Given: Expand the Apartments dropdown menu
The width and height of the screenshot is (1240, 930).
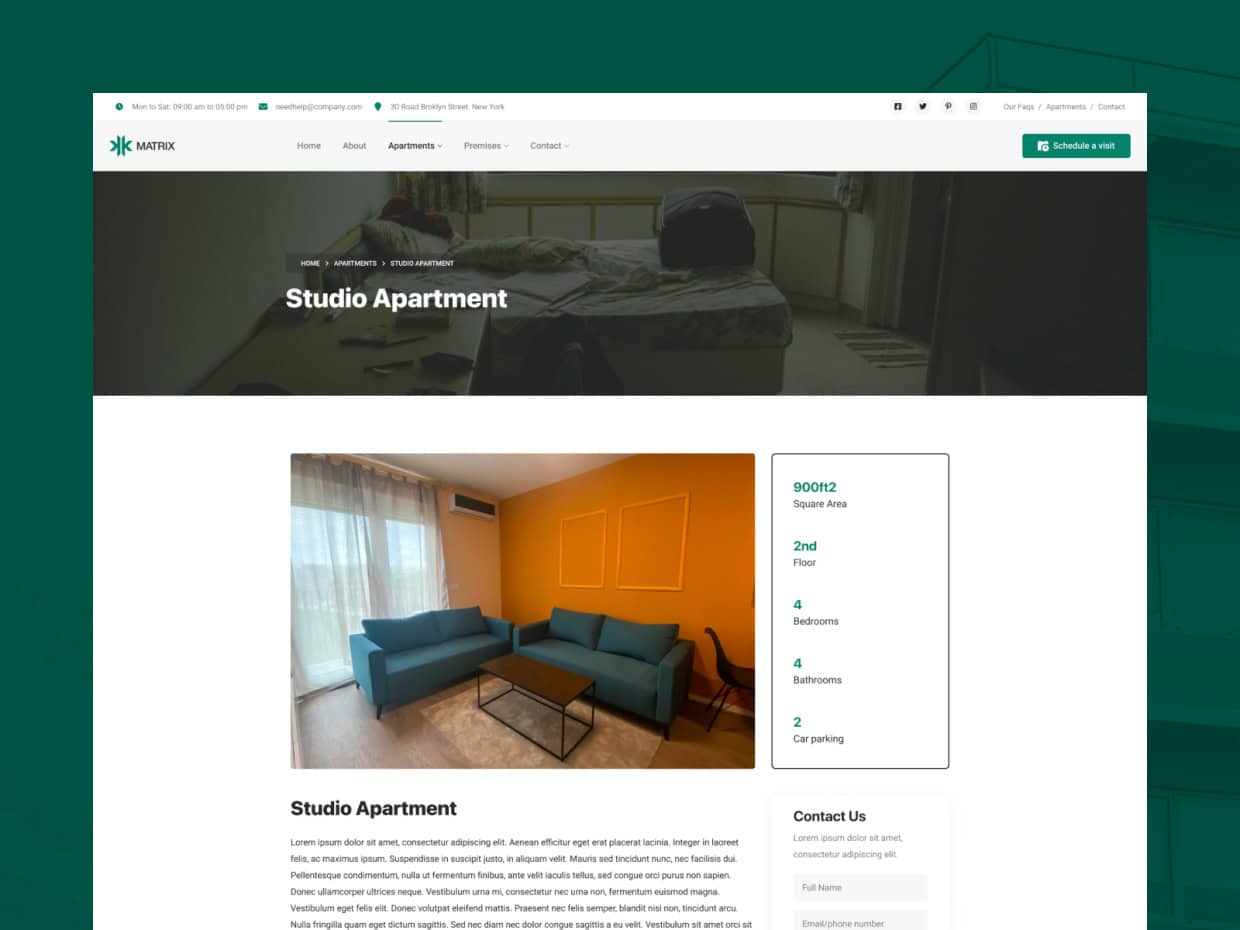Looking at the screenshot, I should click(x=415, y=146).
